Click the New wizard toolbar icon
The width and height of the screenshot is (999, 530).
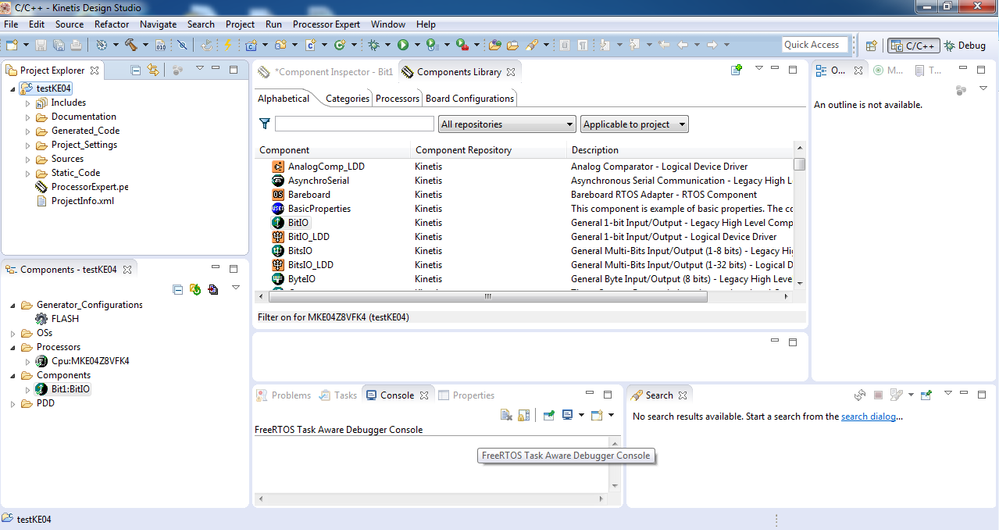click(11, 45)
